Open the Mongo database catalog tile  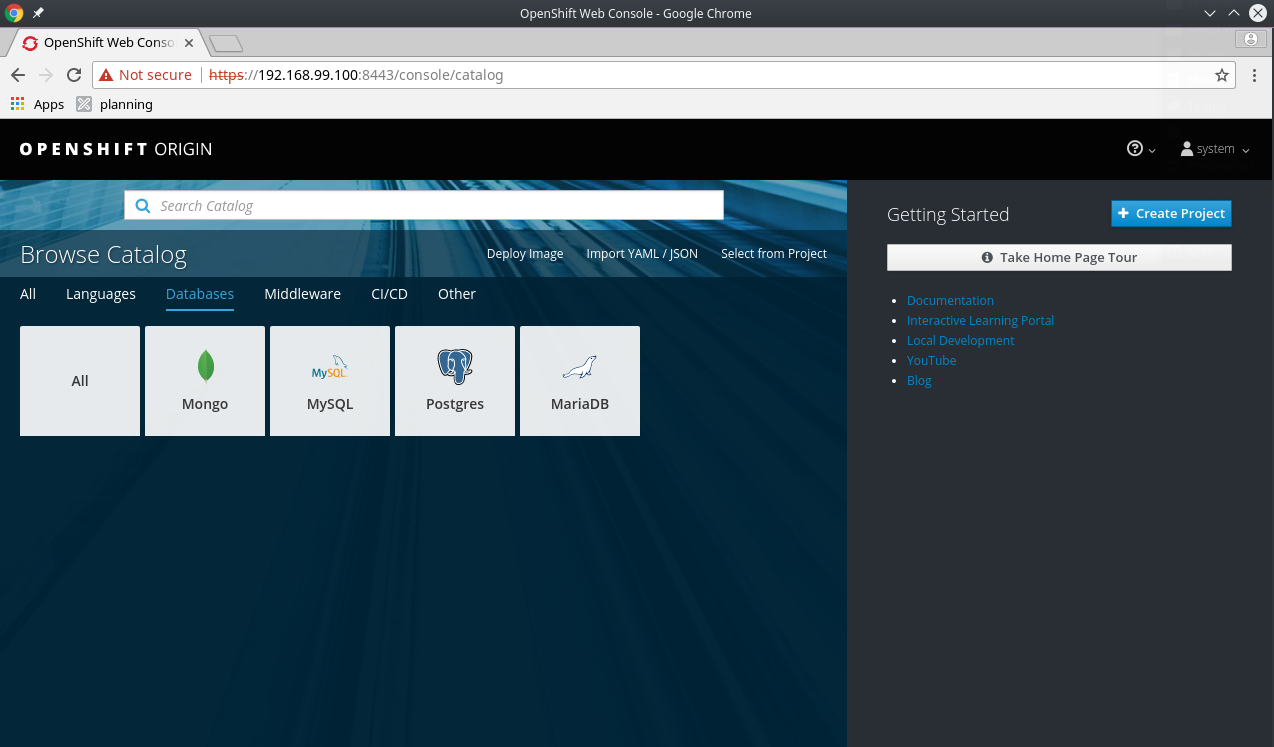click(205, 381)
